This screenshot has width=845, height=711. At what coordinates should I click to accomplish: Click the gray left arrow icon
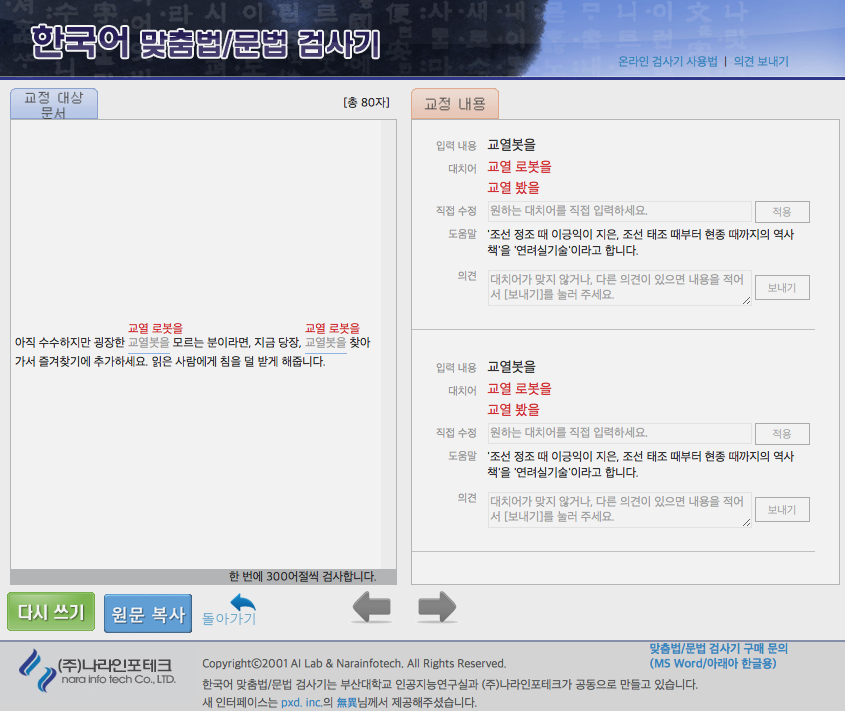coord(372,607)
